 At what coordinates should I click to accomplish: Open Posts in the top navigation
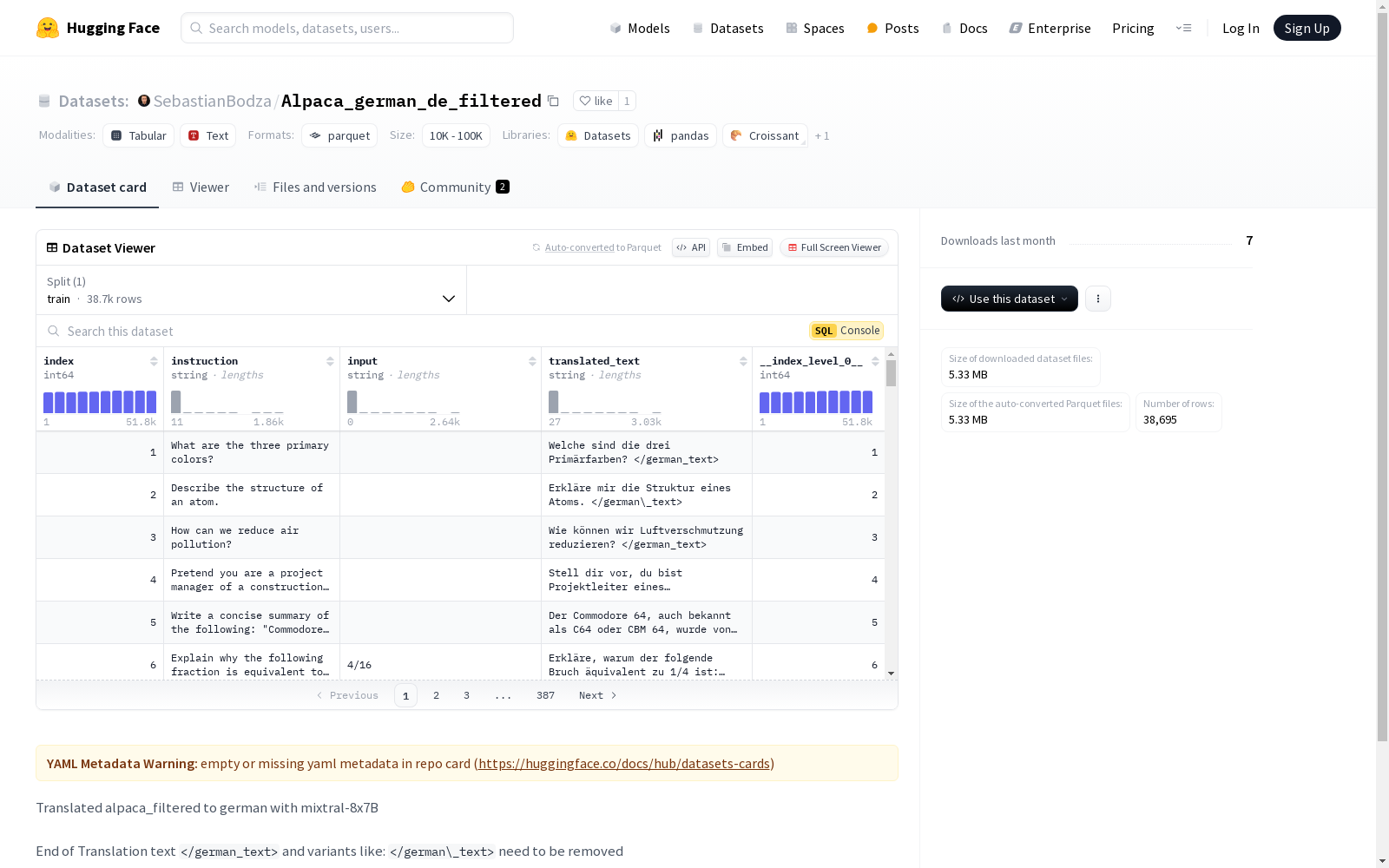point(892,28)
